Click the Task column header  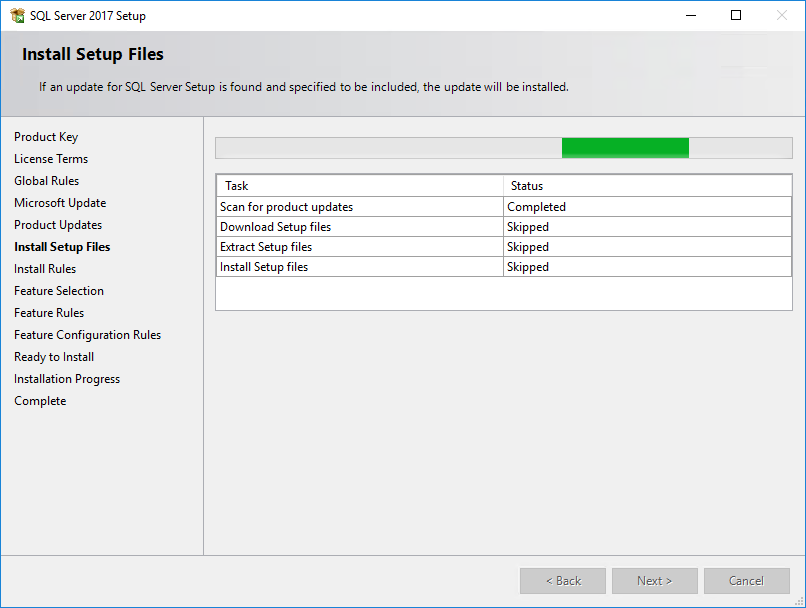[360, 186]
